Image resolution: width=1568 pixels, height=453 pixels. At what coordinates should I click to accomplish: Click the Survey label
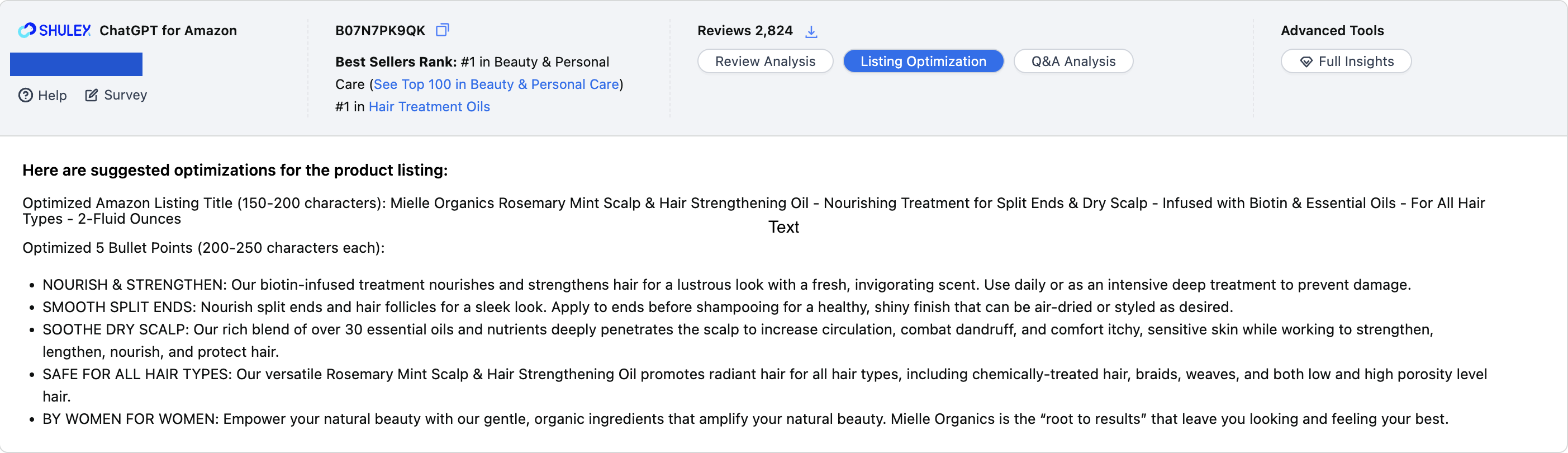pos(125,95)
